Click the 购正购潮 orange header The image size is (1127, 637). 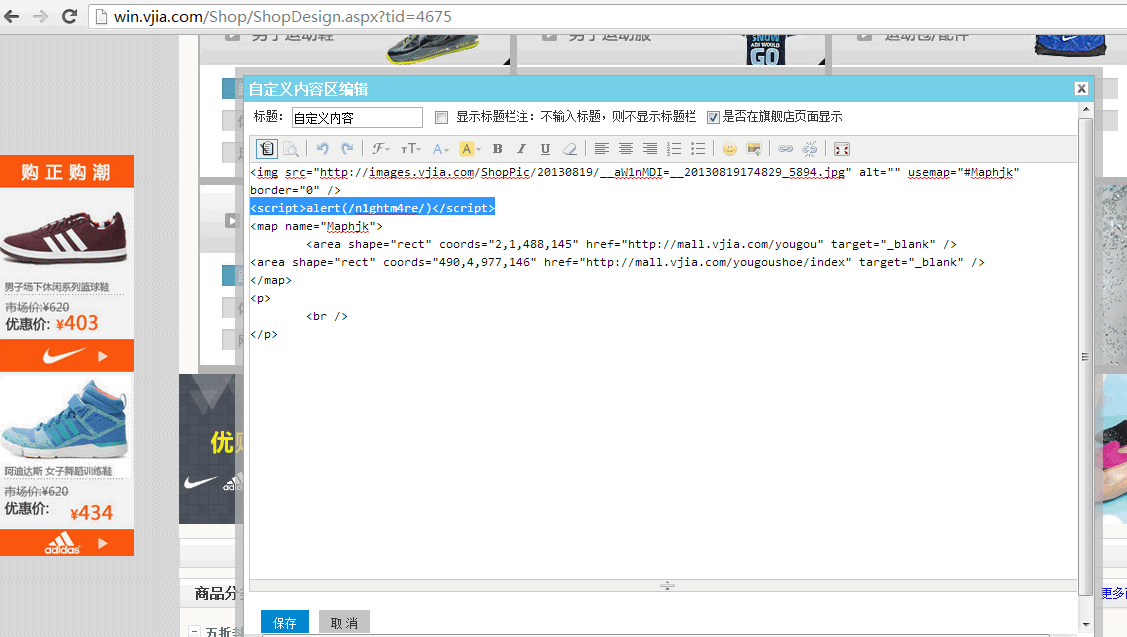[67, 172]
